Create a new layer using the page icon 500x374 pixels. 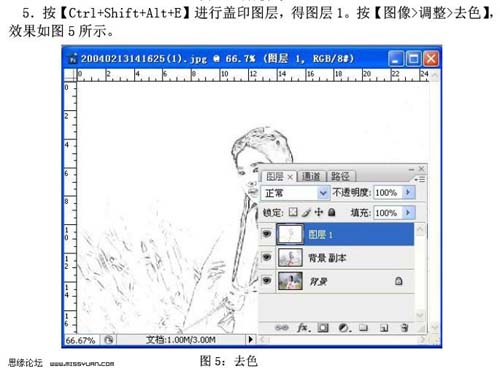pyautogui.click(x=384, y=328)
